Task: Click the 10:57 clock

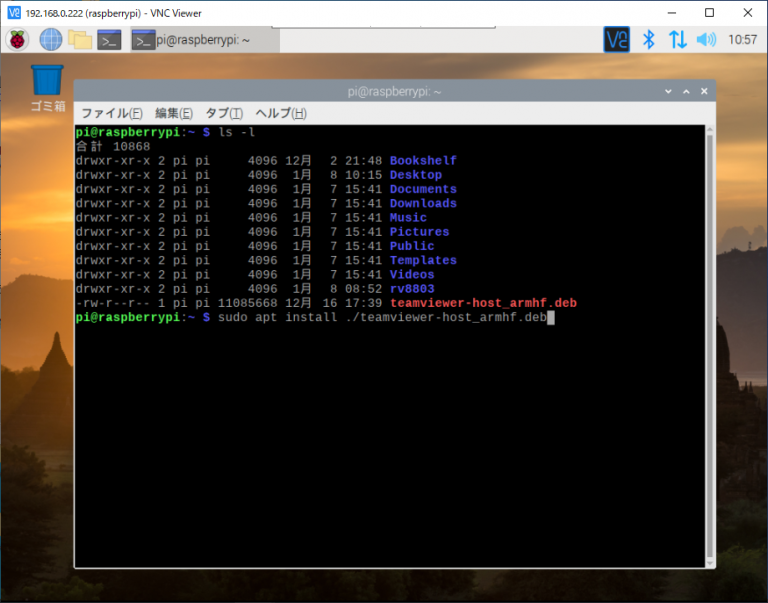Action: tap(743, 39)
